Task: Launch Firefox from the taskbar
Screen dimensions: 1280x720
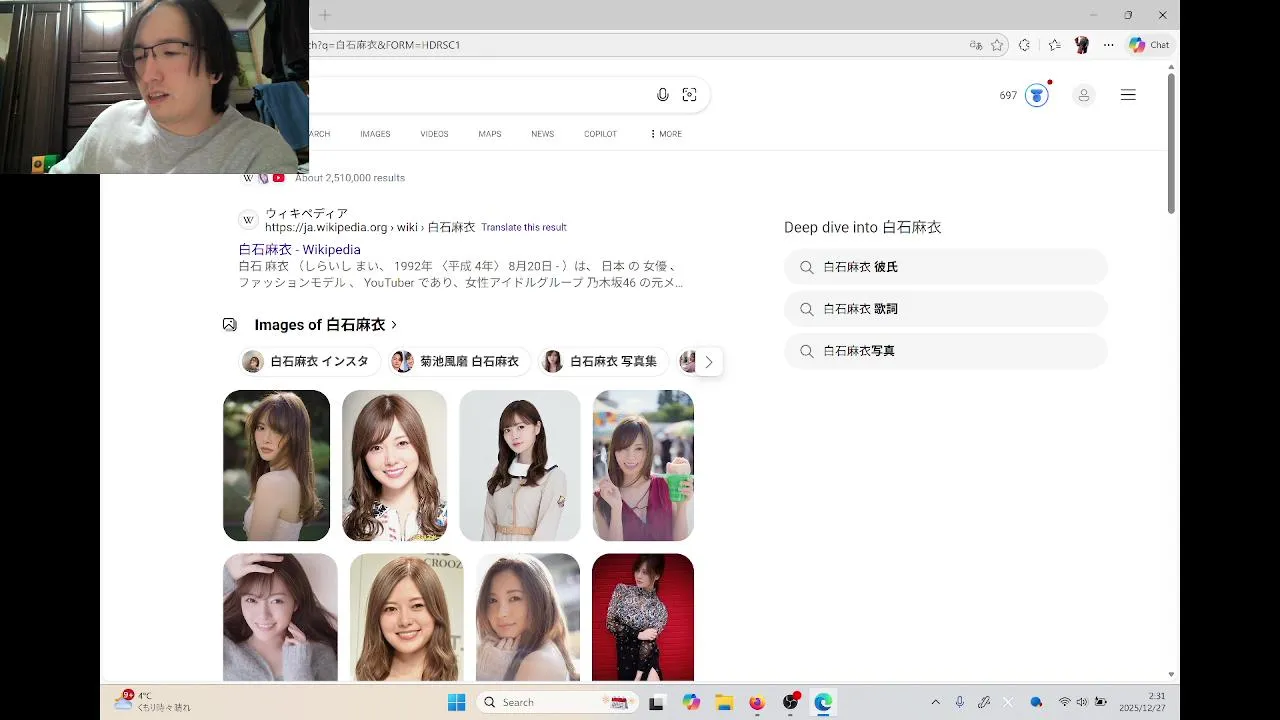Action: [x=757, y=702]
